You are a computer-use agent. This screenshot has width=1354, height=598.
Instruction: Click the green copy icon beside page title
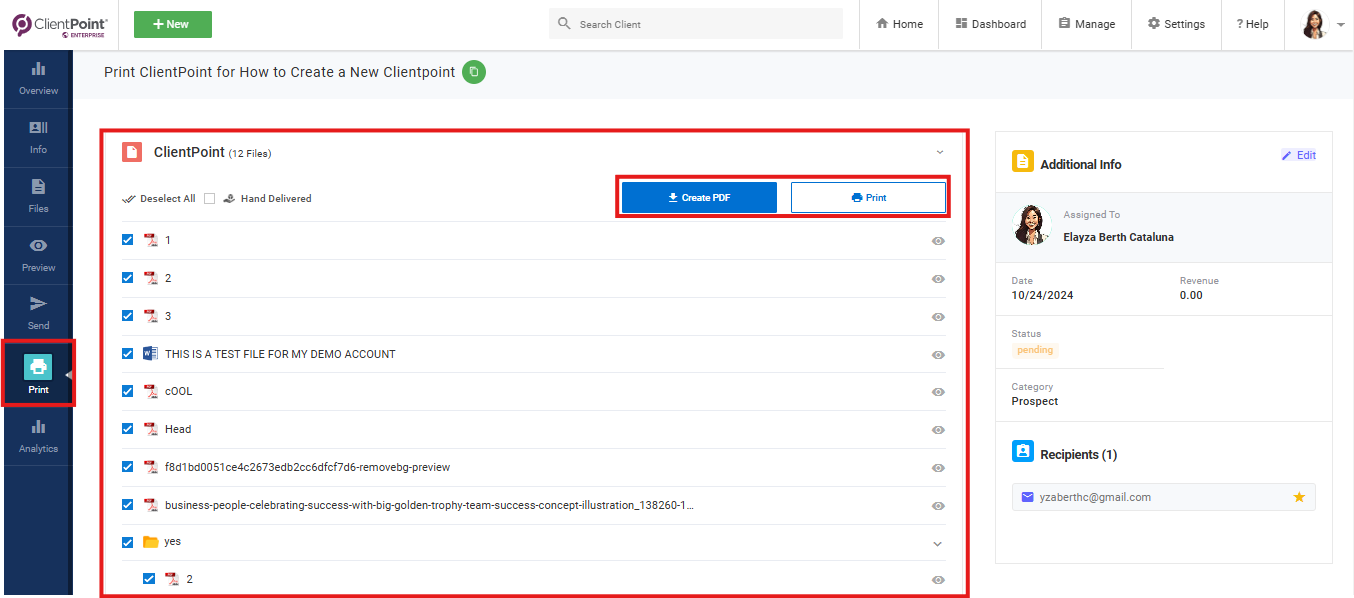click(x=474, y=72)
